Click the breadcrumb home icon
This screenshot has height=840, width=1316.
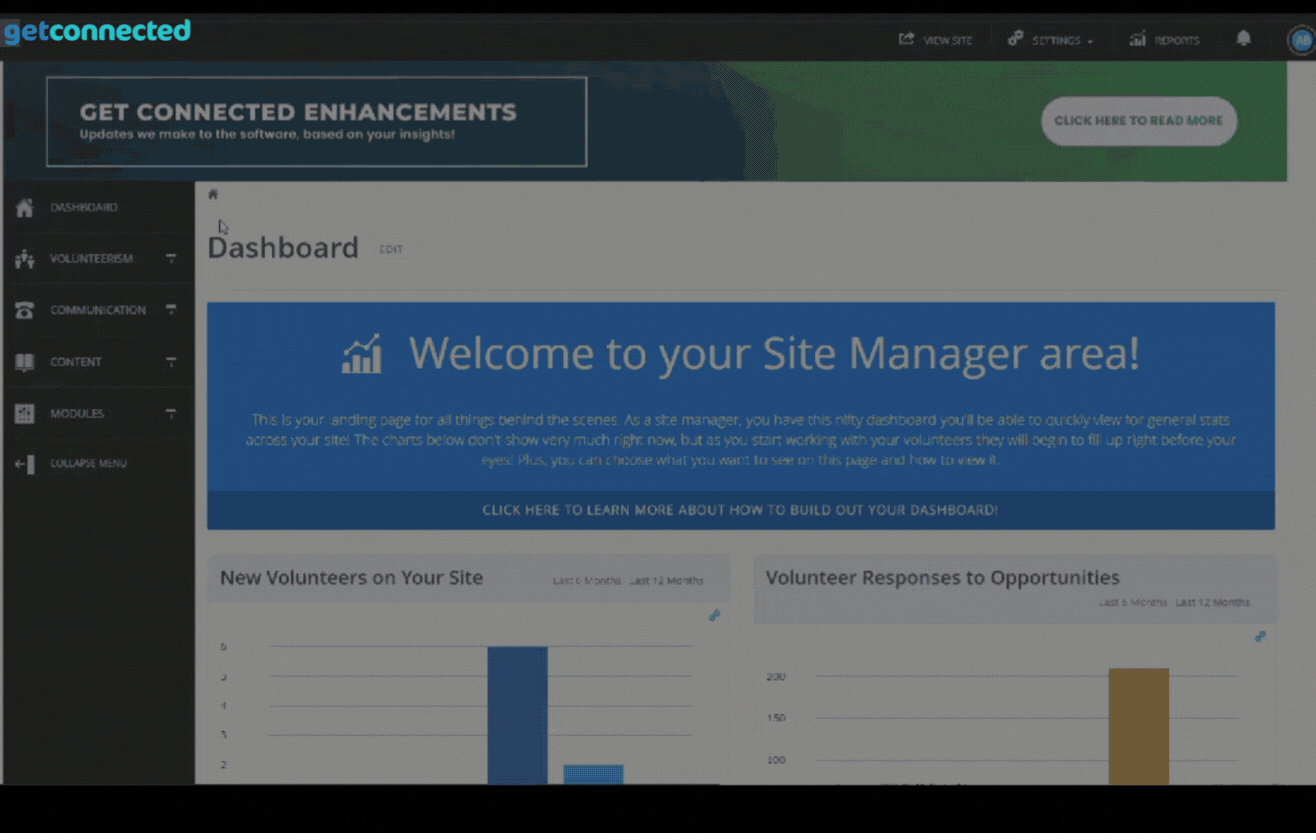tap(213, 194)
